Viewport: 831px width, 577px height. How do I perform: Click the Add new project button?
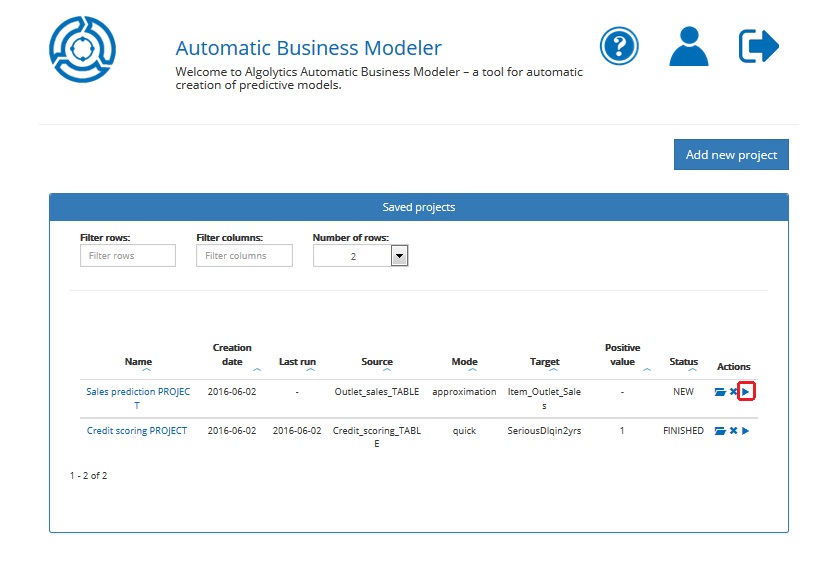click(731, 155)
